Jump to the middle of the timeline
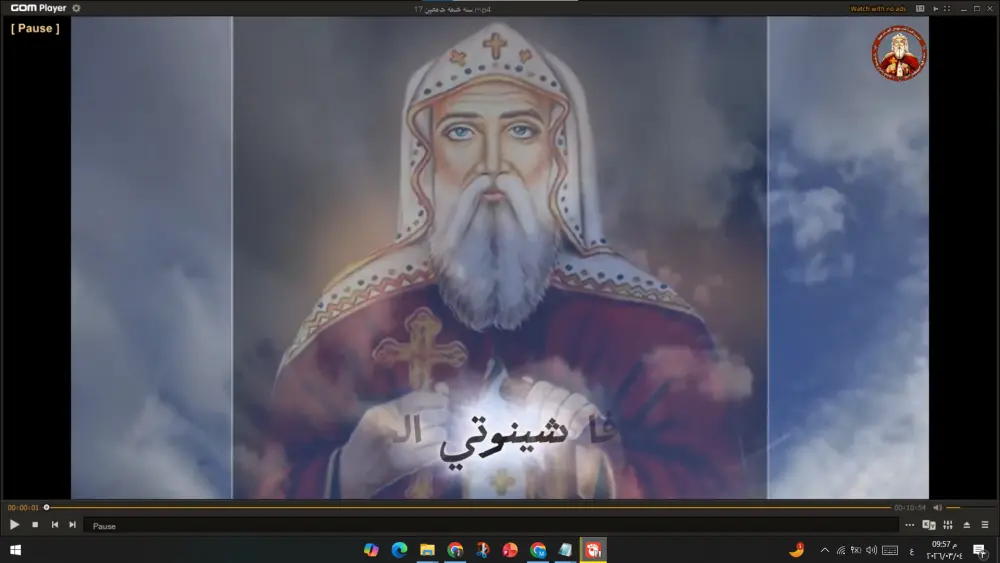The width and height of the screenshot is (1000, 563). coord(469,508)
